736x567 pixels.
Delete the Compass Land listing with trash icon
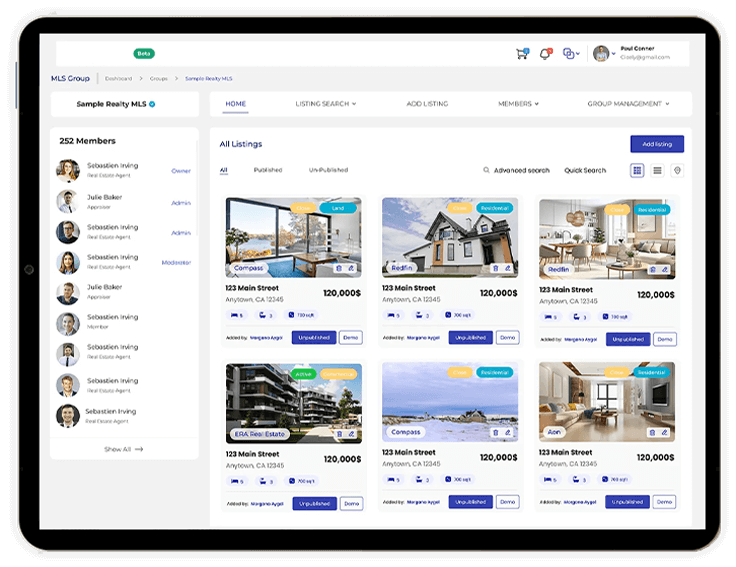tap(339, 268)
